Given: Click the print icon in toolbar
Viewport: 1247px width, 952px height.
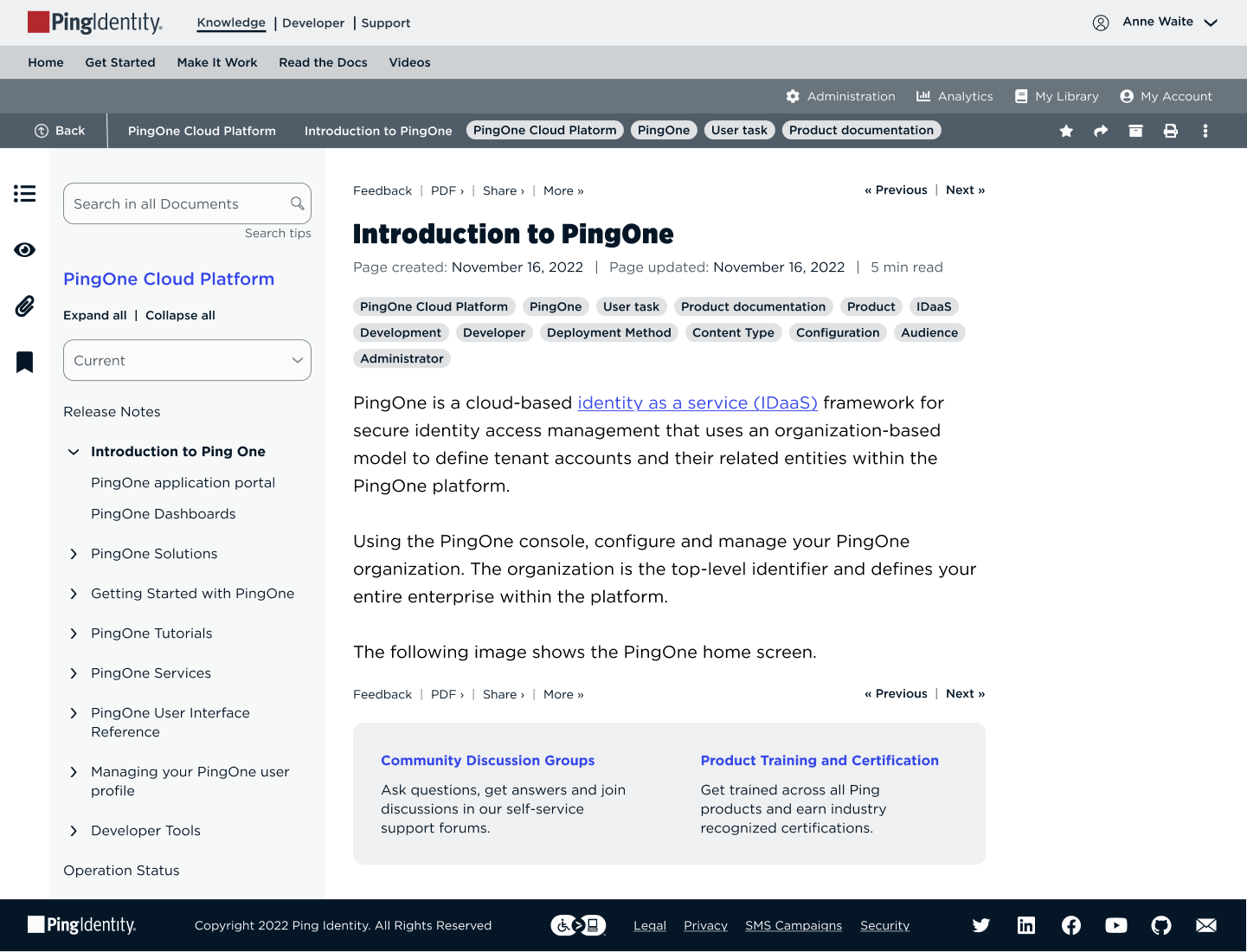Looking at the screenshot, I should click(1170, 131).
